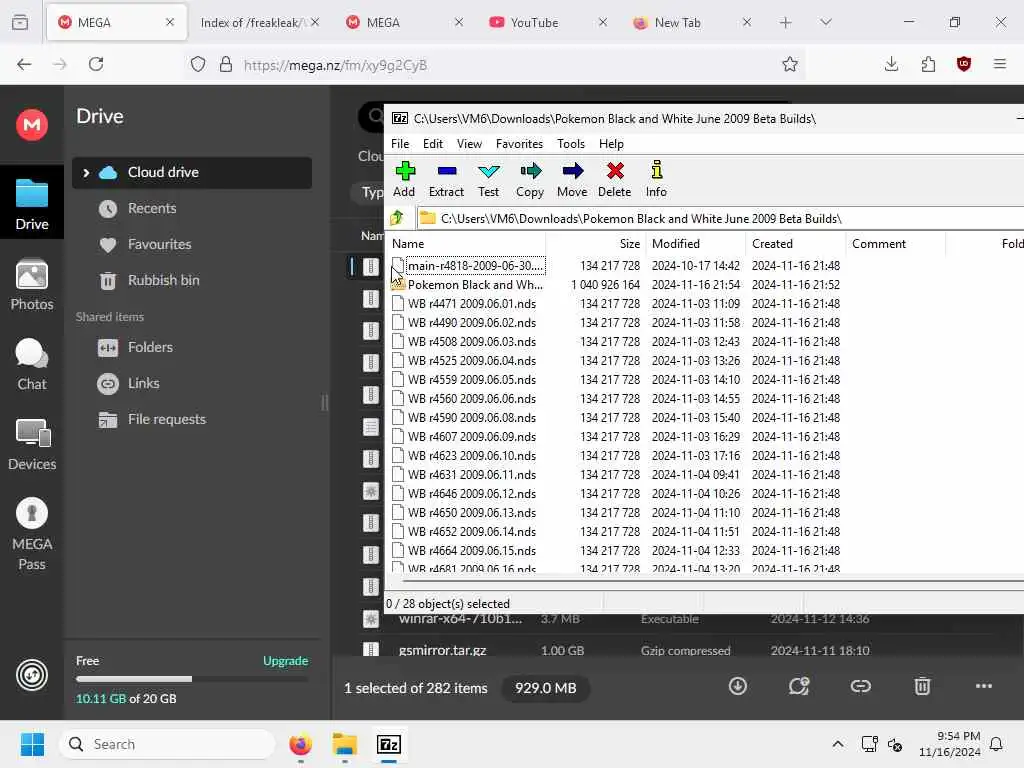Click the Windows taskbar Search box
The height and width of the screenshot is (768, 1024).
167,744
